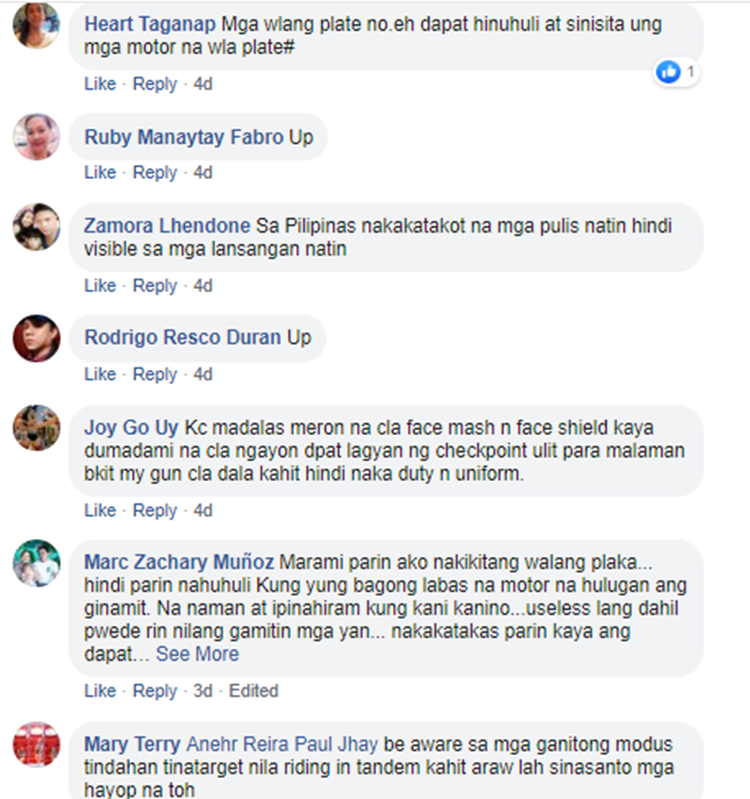Open Ruby Manaytay Fabro's avatar

tap(36, 137)
